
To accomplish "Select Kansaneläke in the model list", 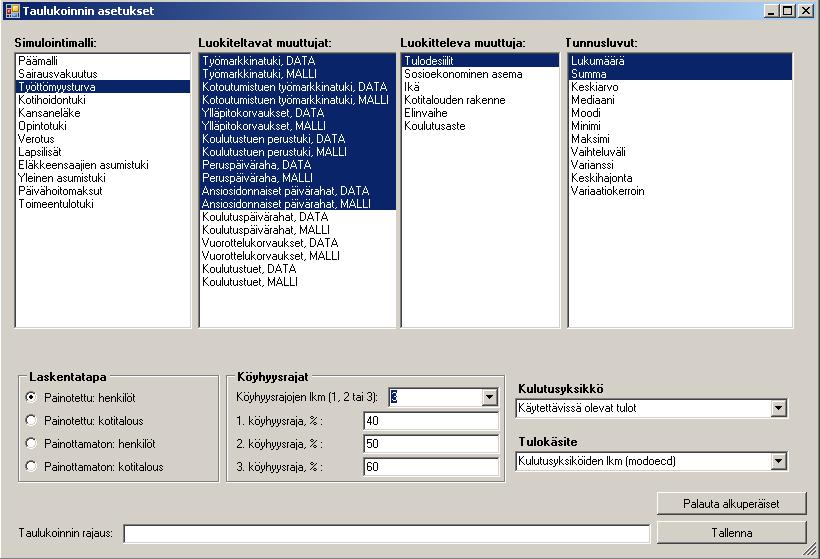I will coord(103,113).
